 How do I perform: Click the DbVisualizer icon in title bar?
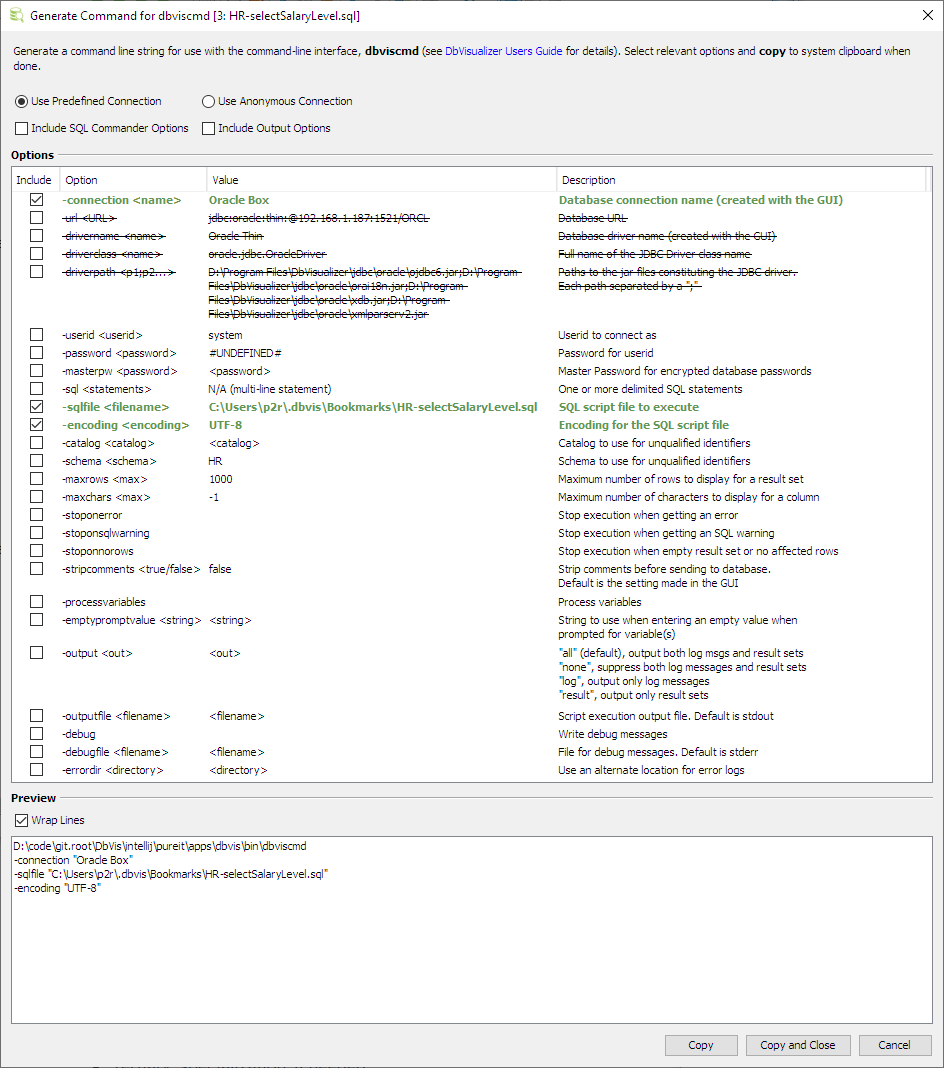coord(16,16)
